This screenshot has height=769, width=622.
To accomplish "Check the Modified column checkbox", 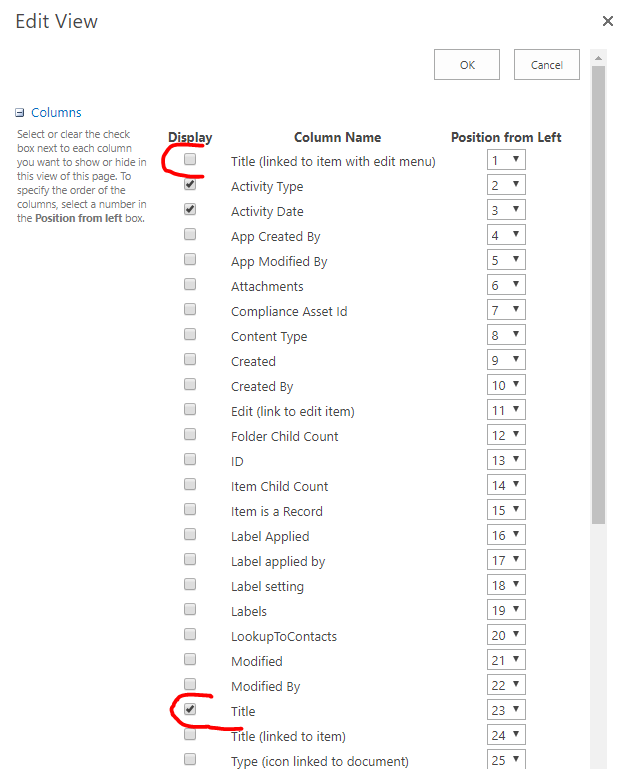I will click(x=190, y=660).
